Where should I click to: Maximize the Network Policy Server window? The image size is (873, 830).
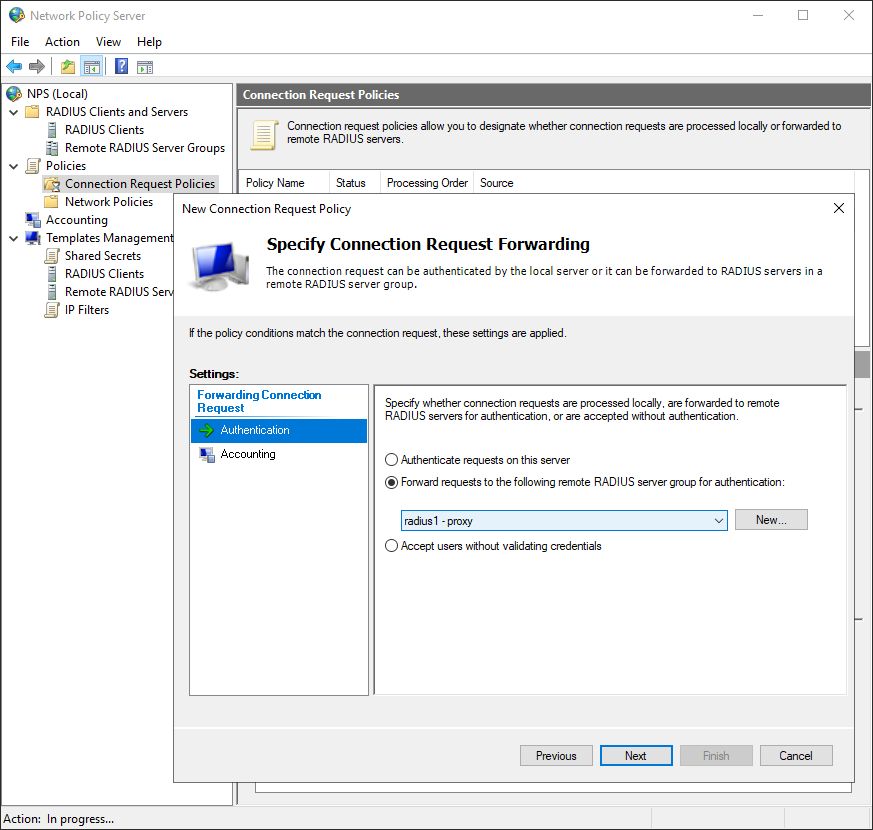click(x=803, y=15)
